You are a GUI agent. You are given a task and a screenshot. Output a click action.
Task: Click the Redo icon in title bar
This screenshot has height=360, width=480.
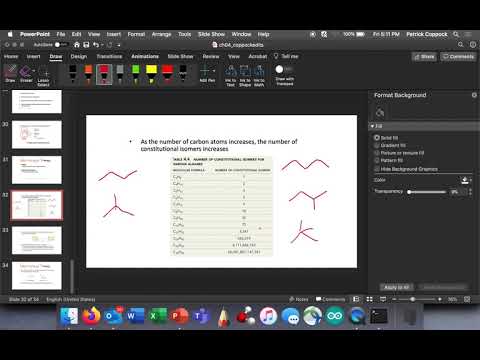[x=110, y=45]
